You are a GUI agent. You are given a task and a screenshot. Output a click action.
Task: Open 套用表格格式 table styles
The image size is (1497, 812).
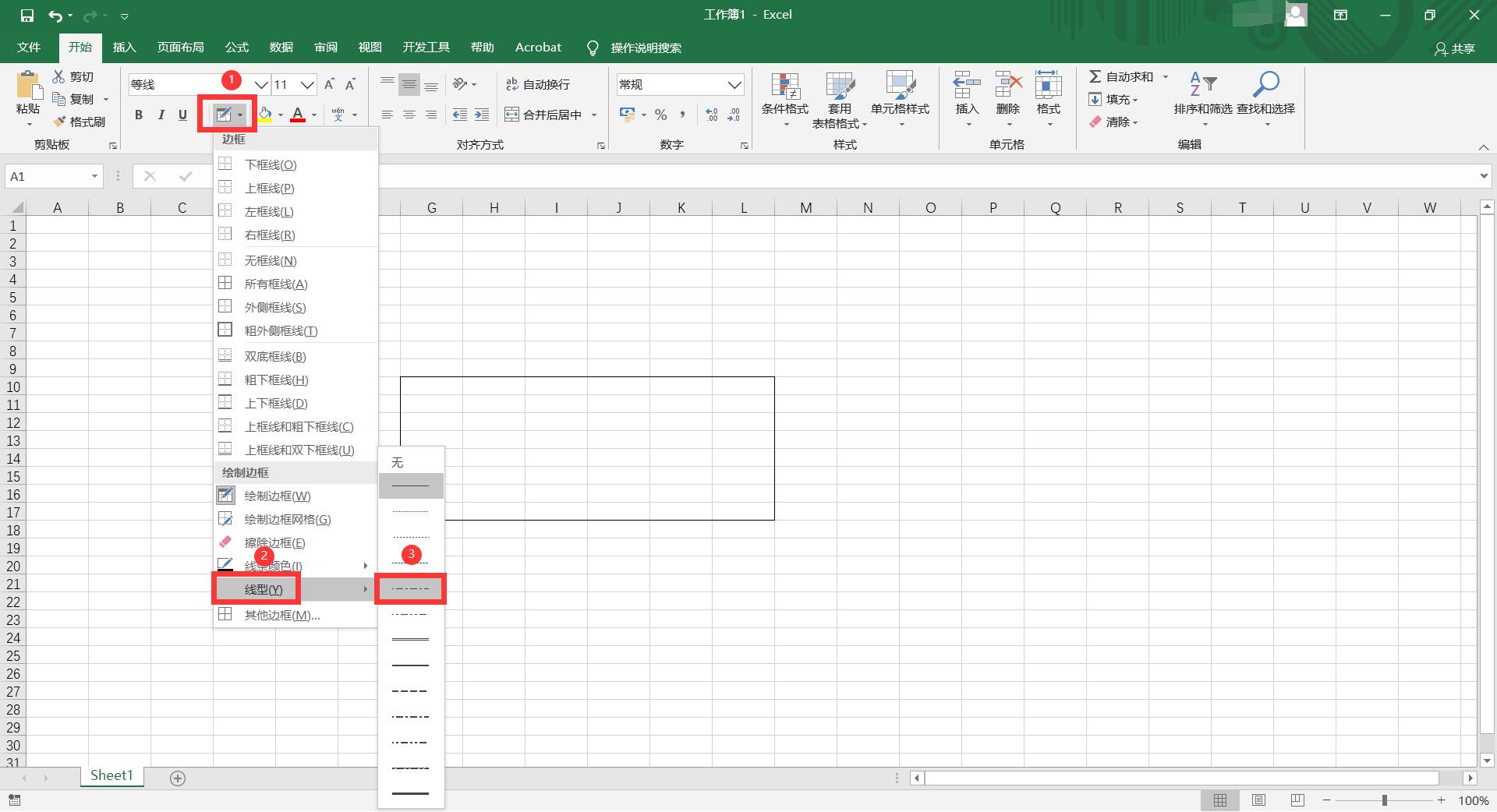click(x=840, y=99)
